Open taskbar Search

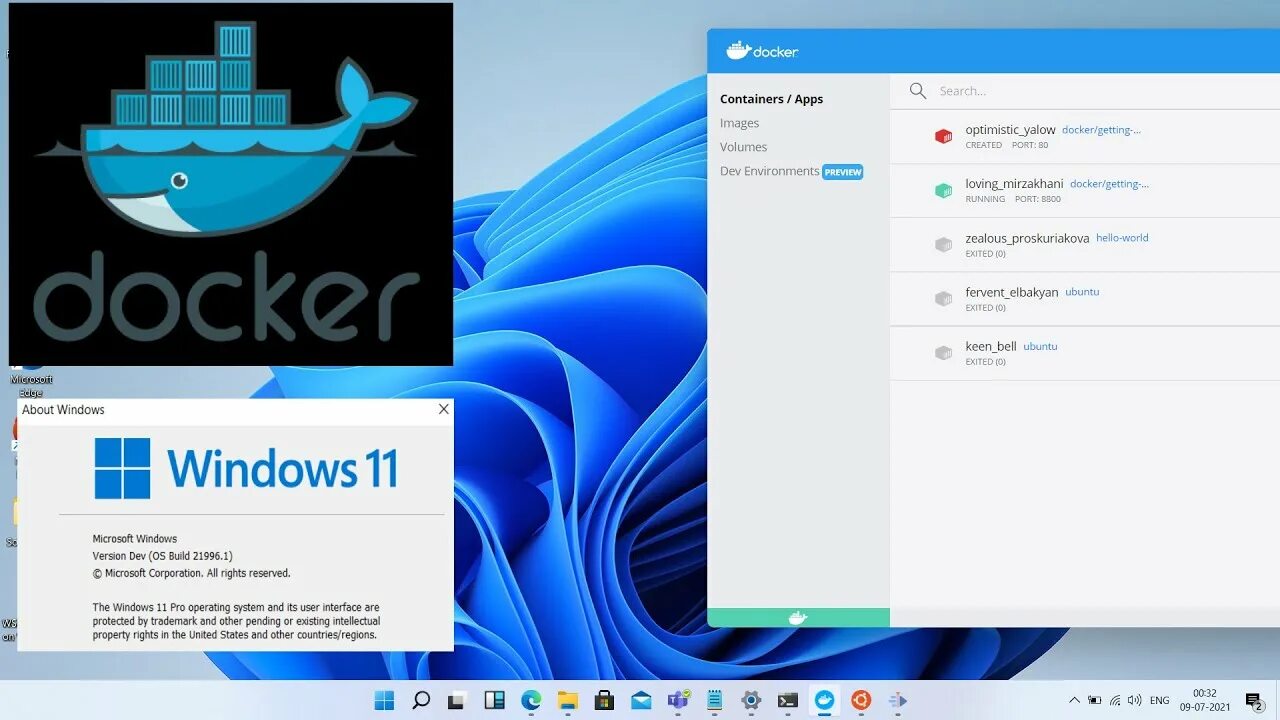[x=421, y=700]
